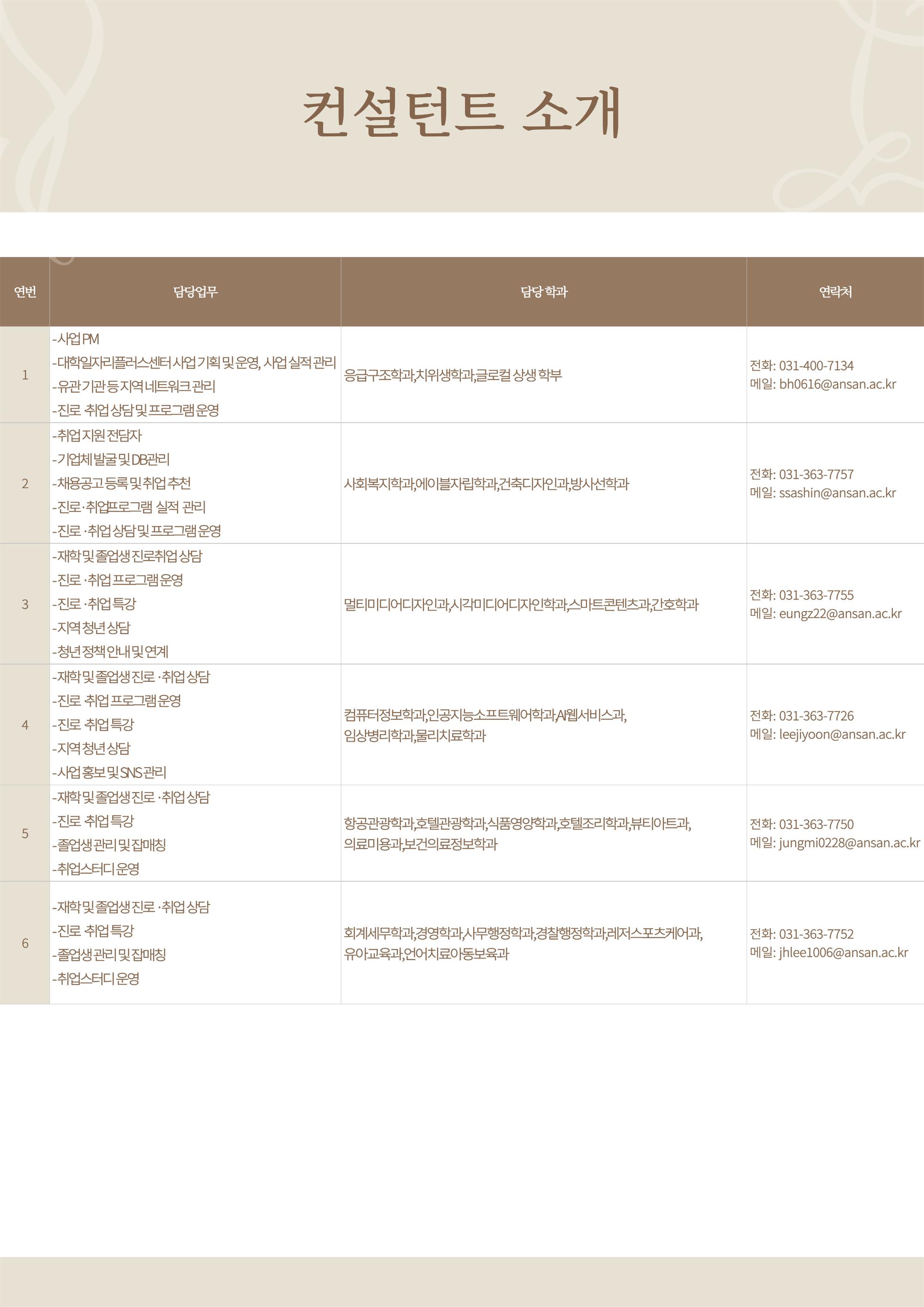Click row number 3 cell

click(25, 604)
